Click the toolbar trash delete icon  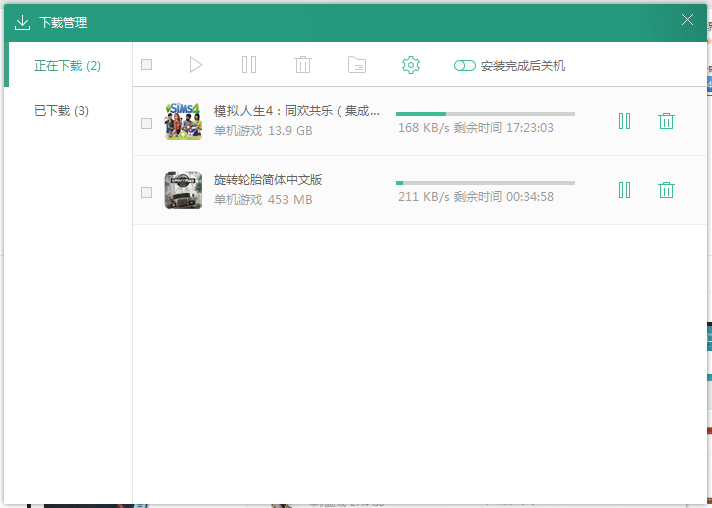[303, 65]
